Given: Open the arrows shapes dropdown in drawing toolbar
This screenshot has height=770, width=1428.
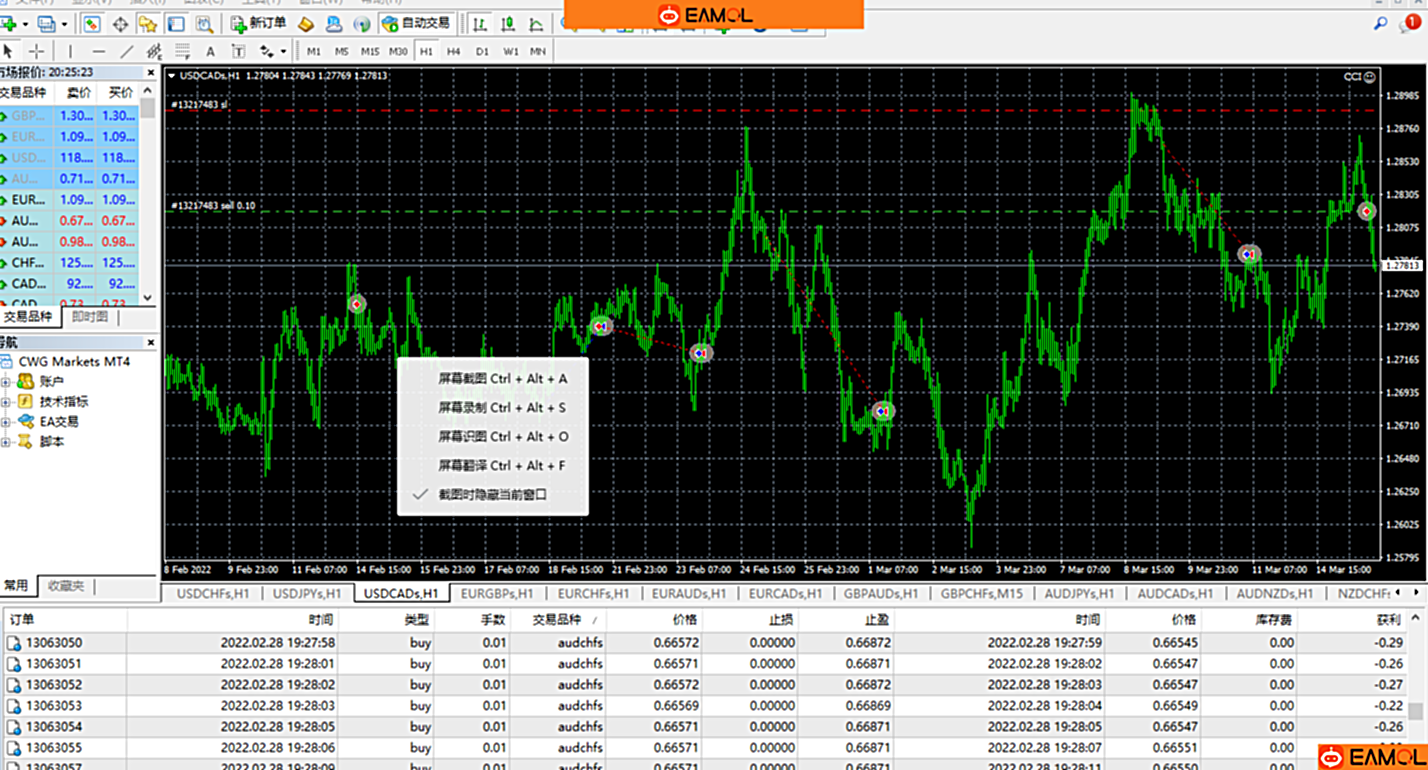Looking at the screenshot, I should (x=283, y=51).
